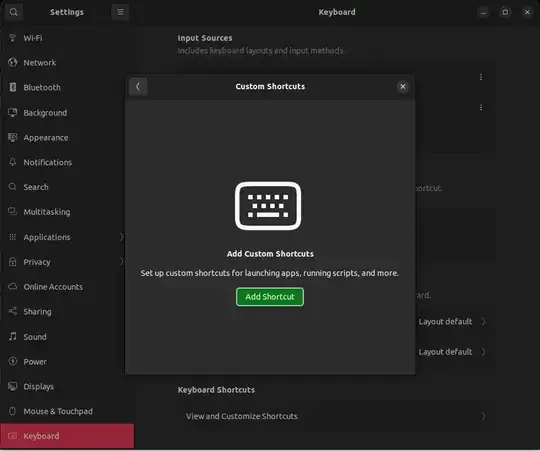Viewport: 540px width, 451px height.
Task: Click the Bluetooth sidebar icon
Action: tap(12, 87)
